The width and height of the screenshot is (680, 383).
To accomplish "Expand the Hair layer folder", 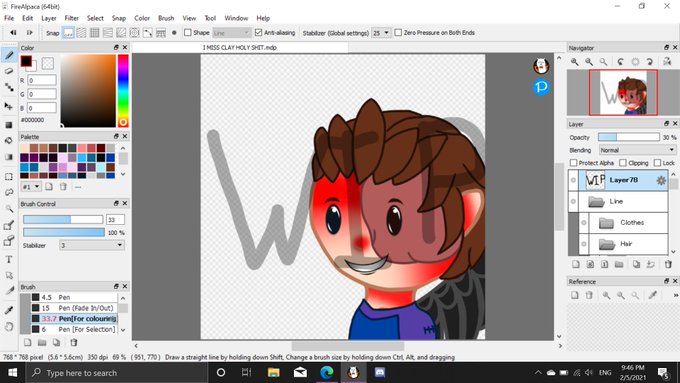I will tap(607, 244).
